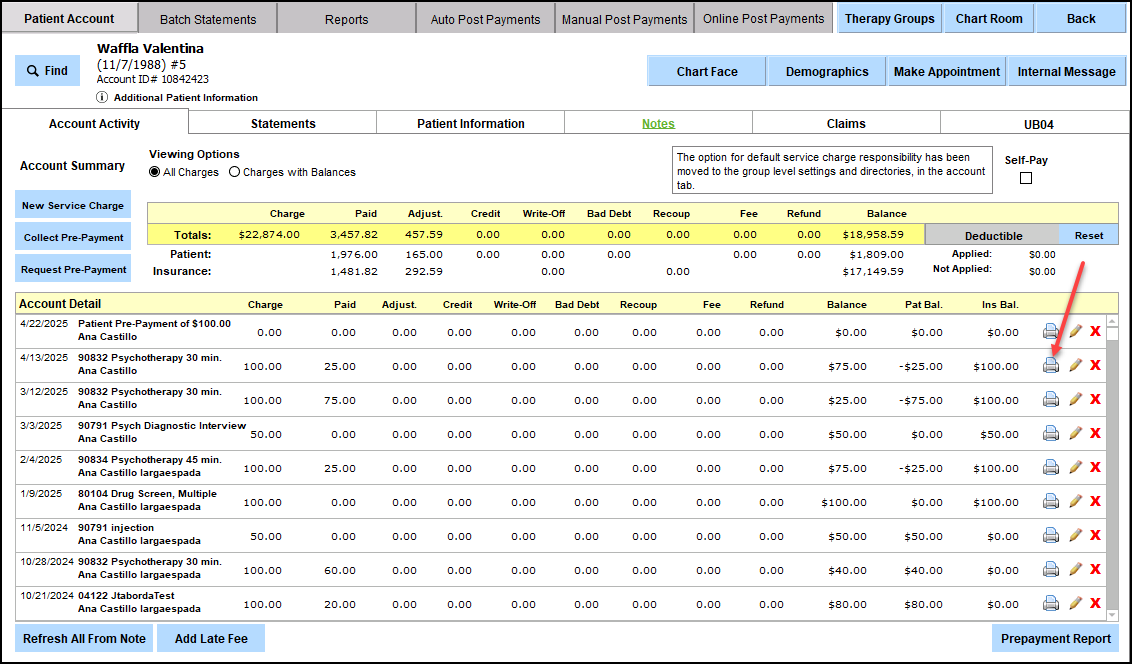Select Charges with Balances radio option
The width and height of the screenshot is (1132, 664).
pos(235,172)
